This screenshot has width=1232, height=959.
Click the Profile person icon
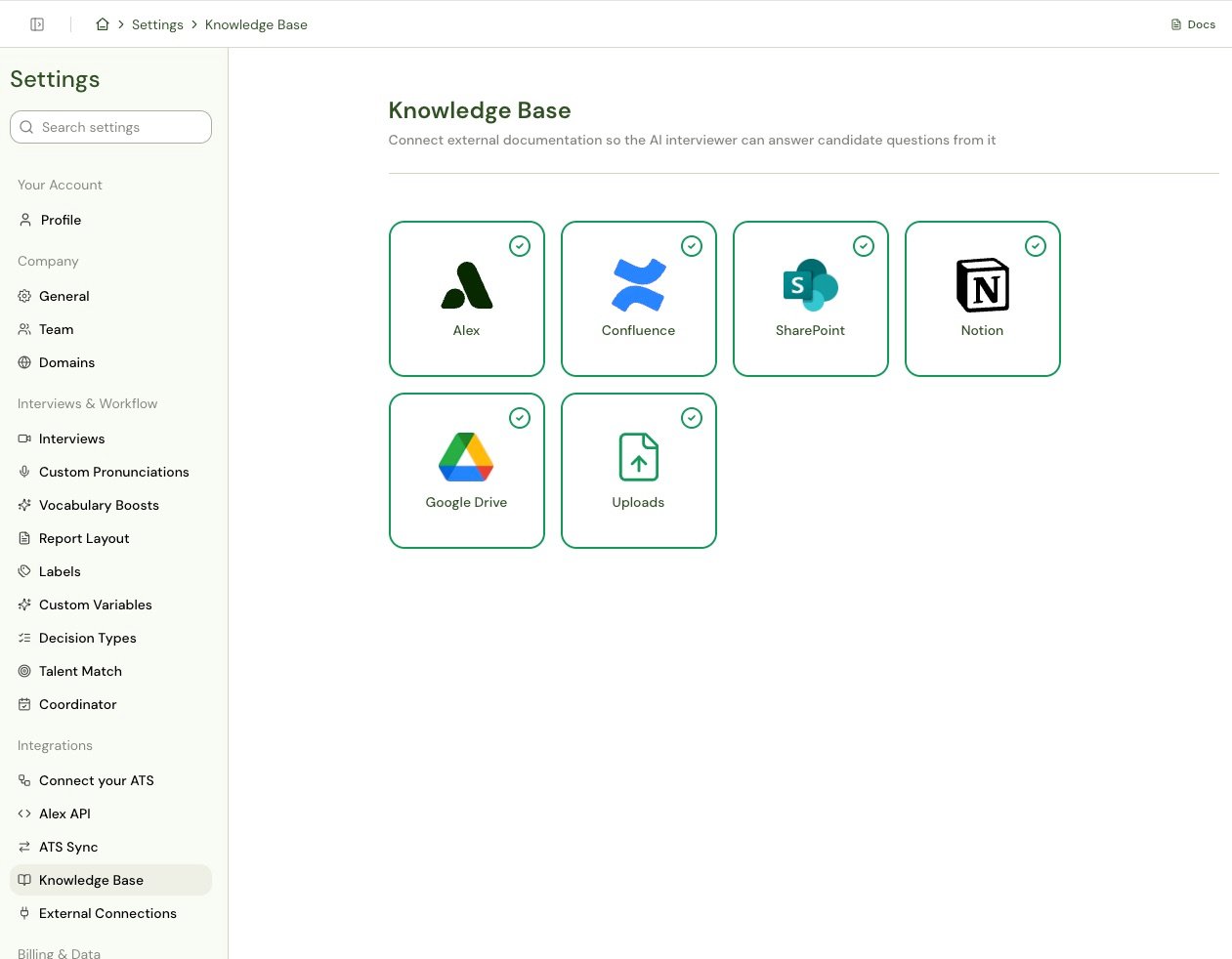(25, 220)
